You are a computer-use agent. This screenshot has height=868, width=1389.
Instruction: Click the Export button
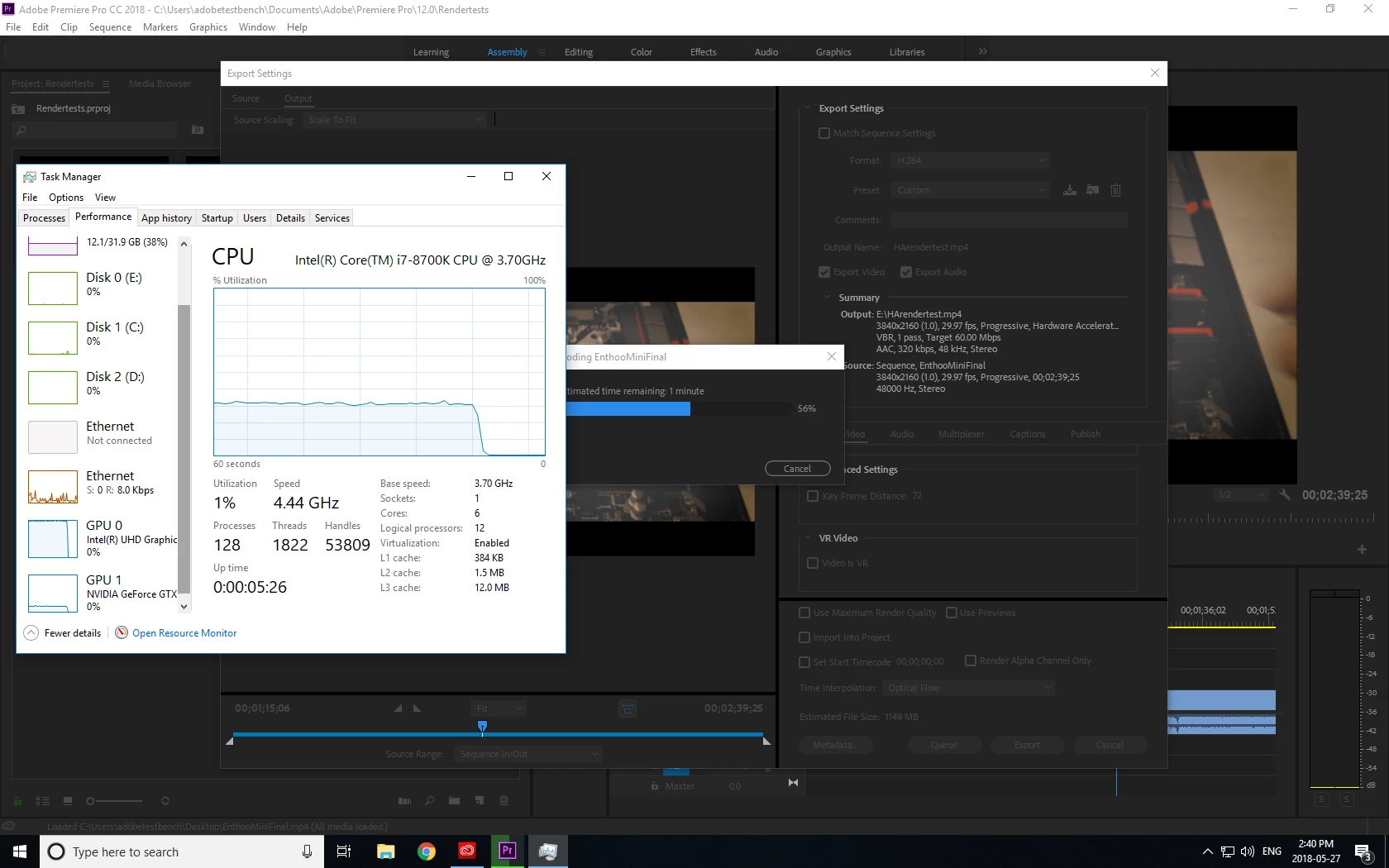pos(1027,745)
